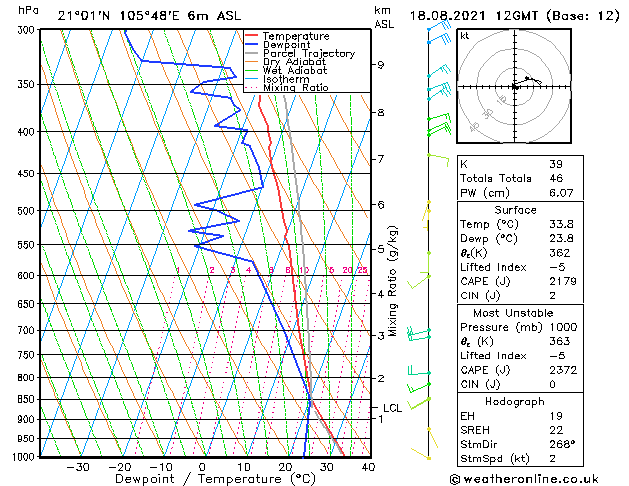
Task: Click the 'Pressure (mb)' value 1000
Action: 563,327
